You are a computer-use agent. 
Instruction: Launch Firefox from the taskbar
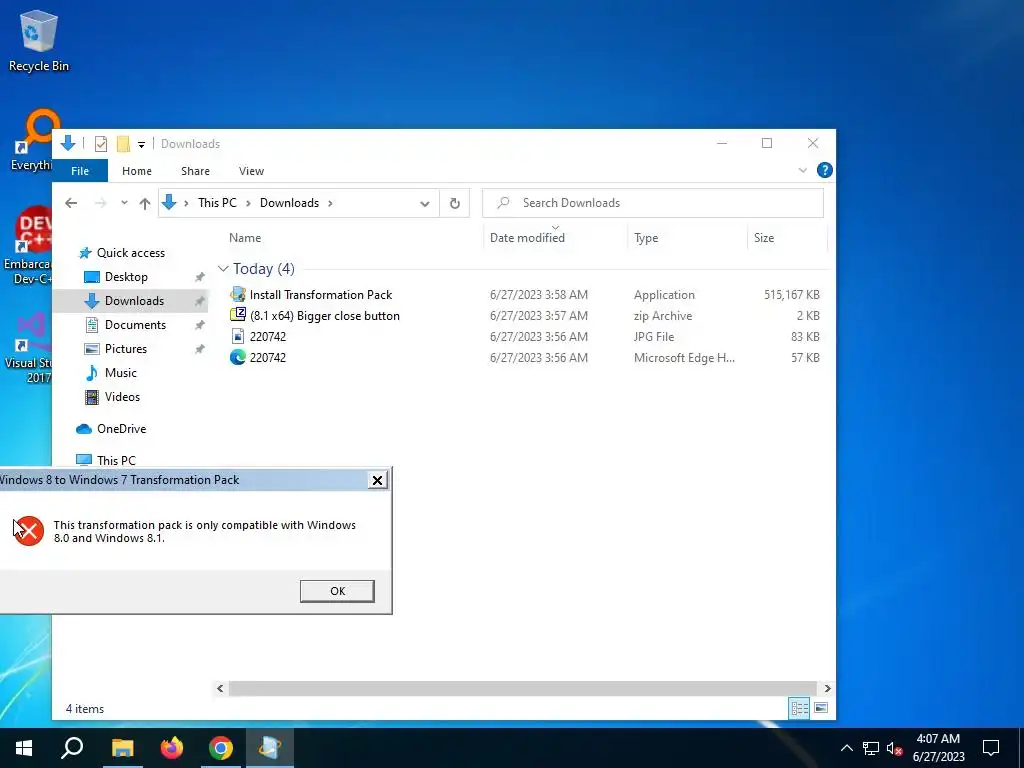pyautogui.click(x=172, y=748)
